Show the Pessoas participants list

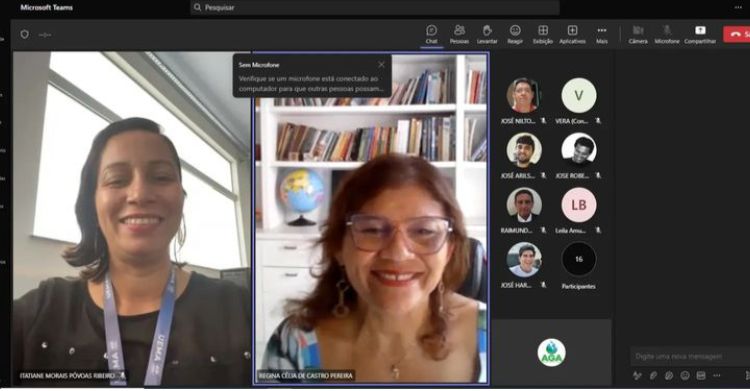459,34
